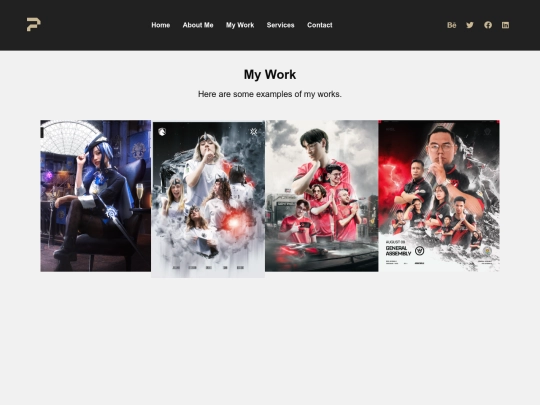Click the gold P logo in header
This screenshot has width=540, height=405.
34,25
